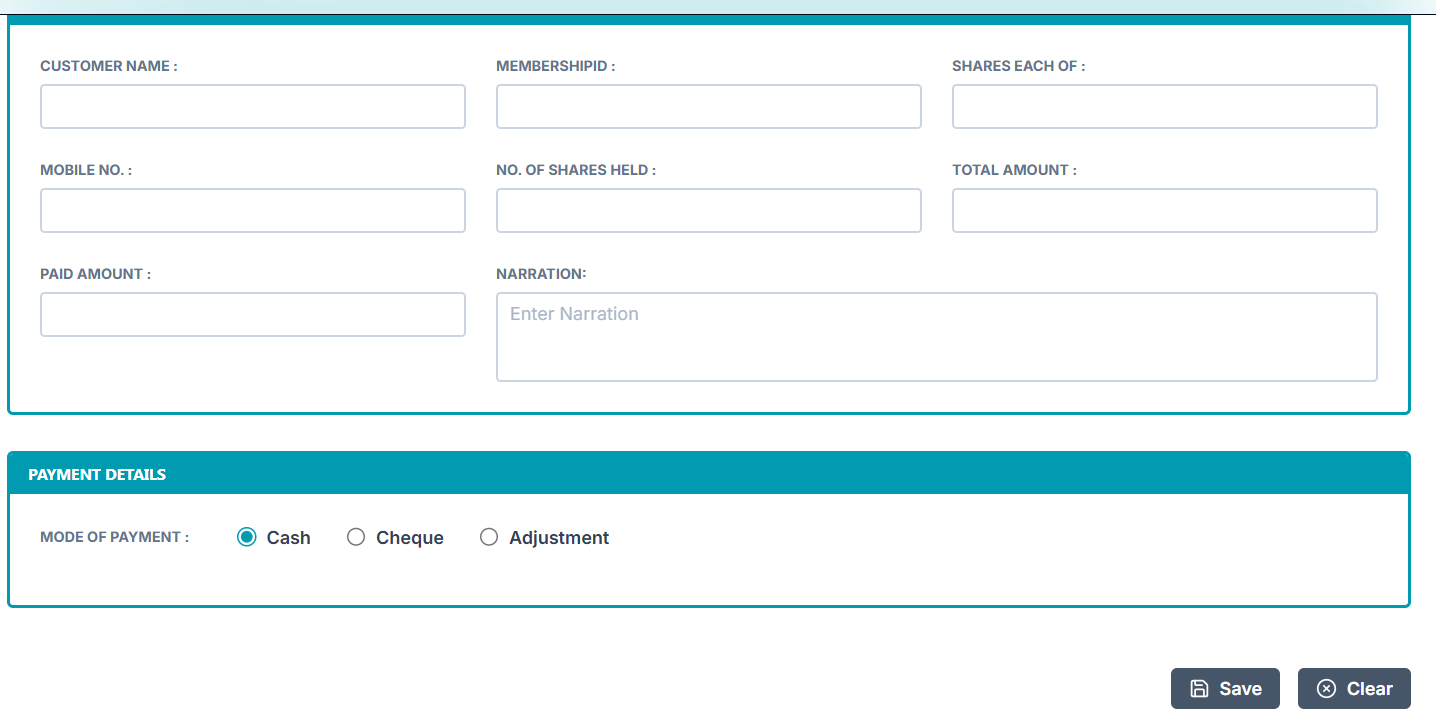Select the No. of Shares Held field
1436x726 pixels.
[x=708, y=210]
